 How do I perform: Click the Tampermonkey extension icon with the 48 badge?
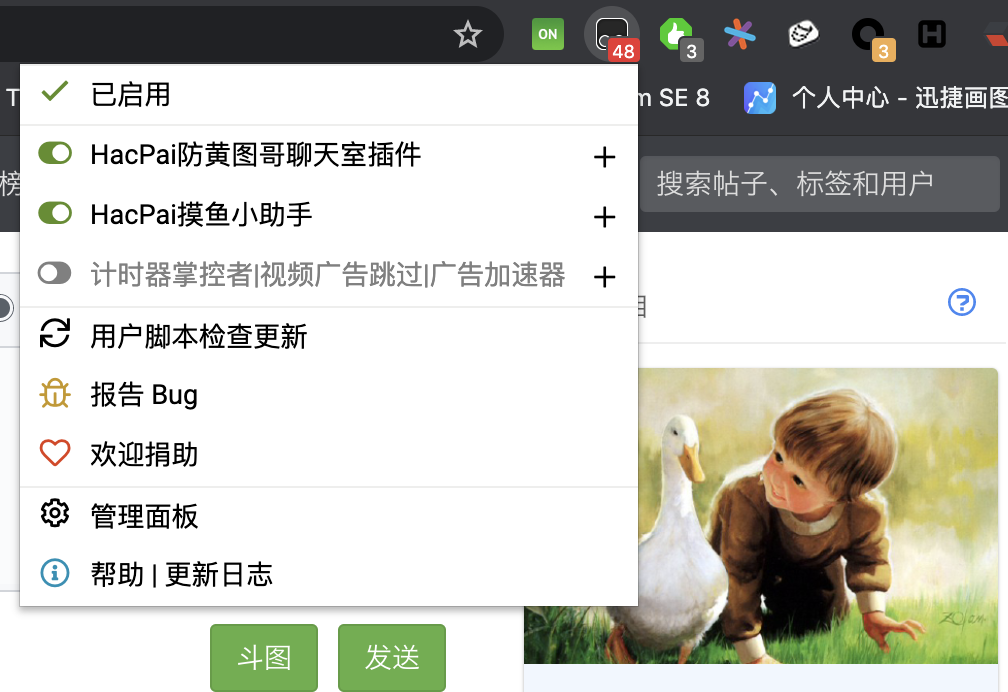612,35
